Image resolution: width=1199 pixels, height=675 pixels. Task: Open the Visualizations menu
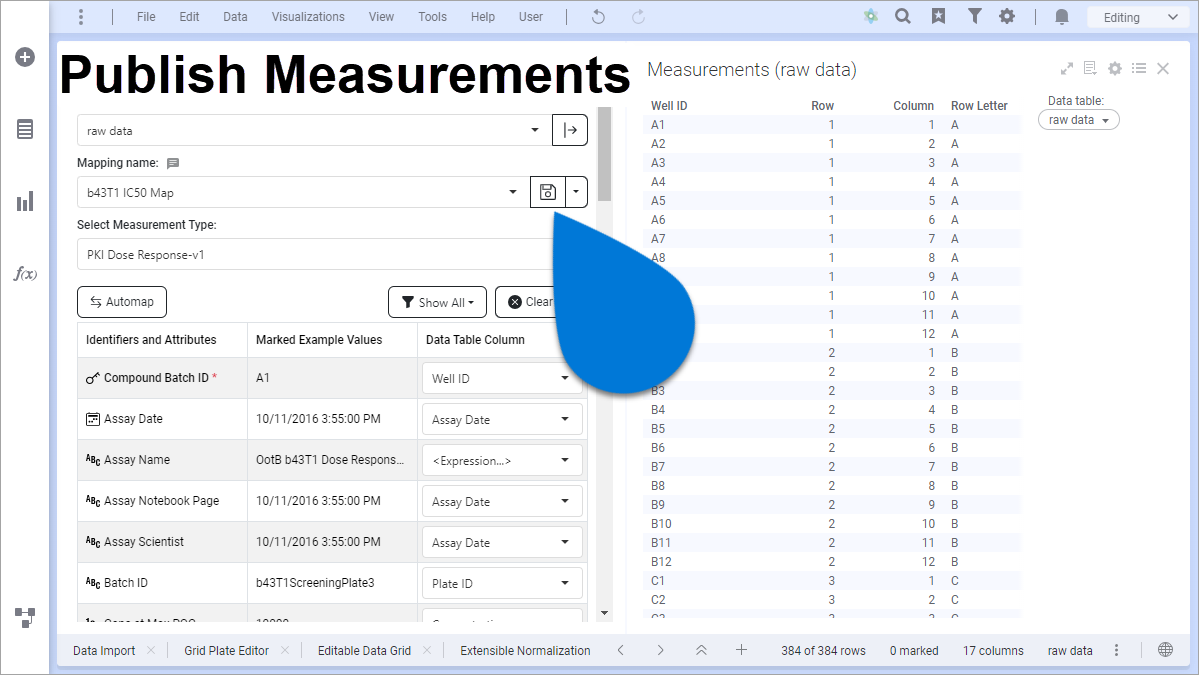click(x=308, y=17)
